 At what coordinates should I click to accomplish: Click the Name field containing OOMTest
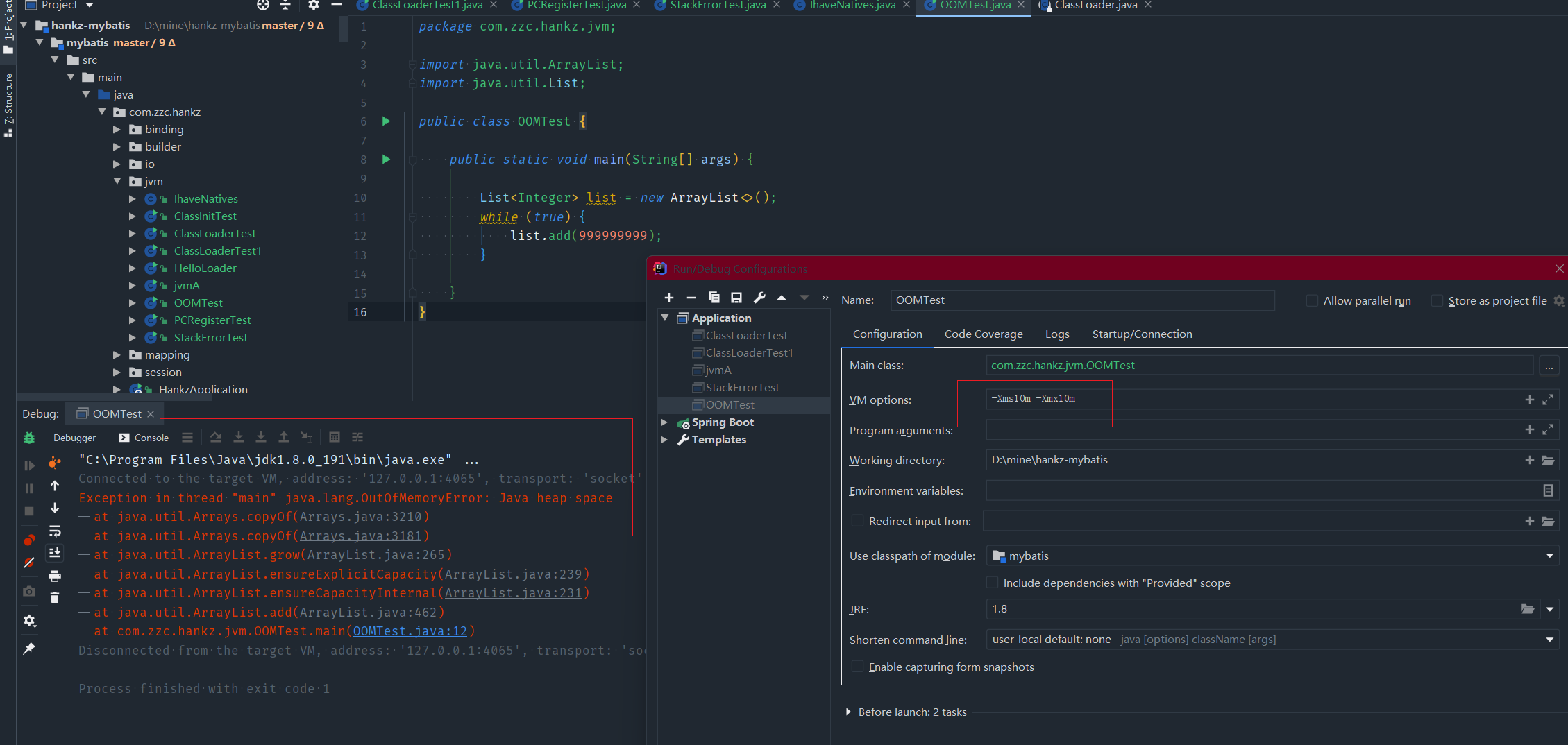[x=1082, y=300]
